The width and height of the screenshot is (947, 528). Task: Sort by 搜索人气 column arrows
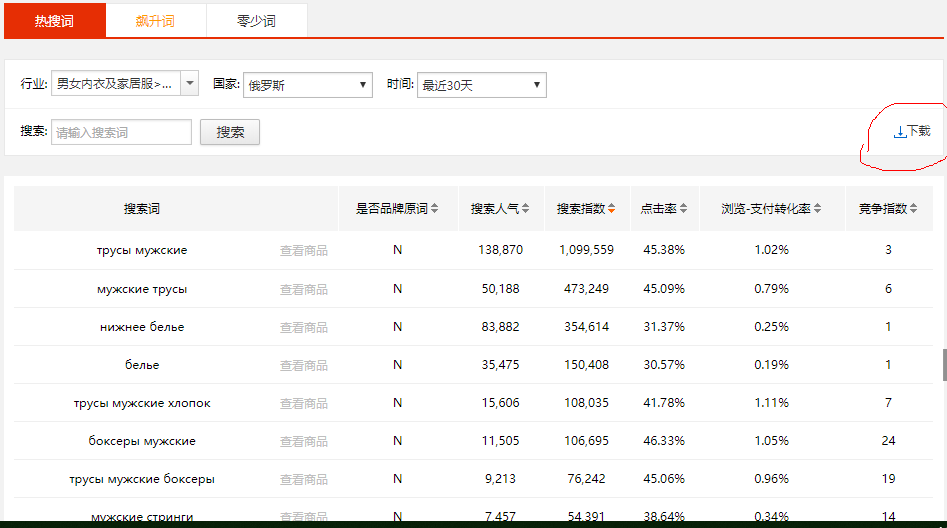pos(525,209)
